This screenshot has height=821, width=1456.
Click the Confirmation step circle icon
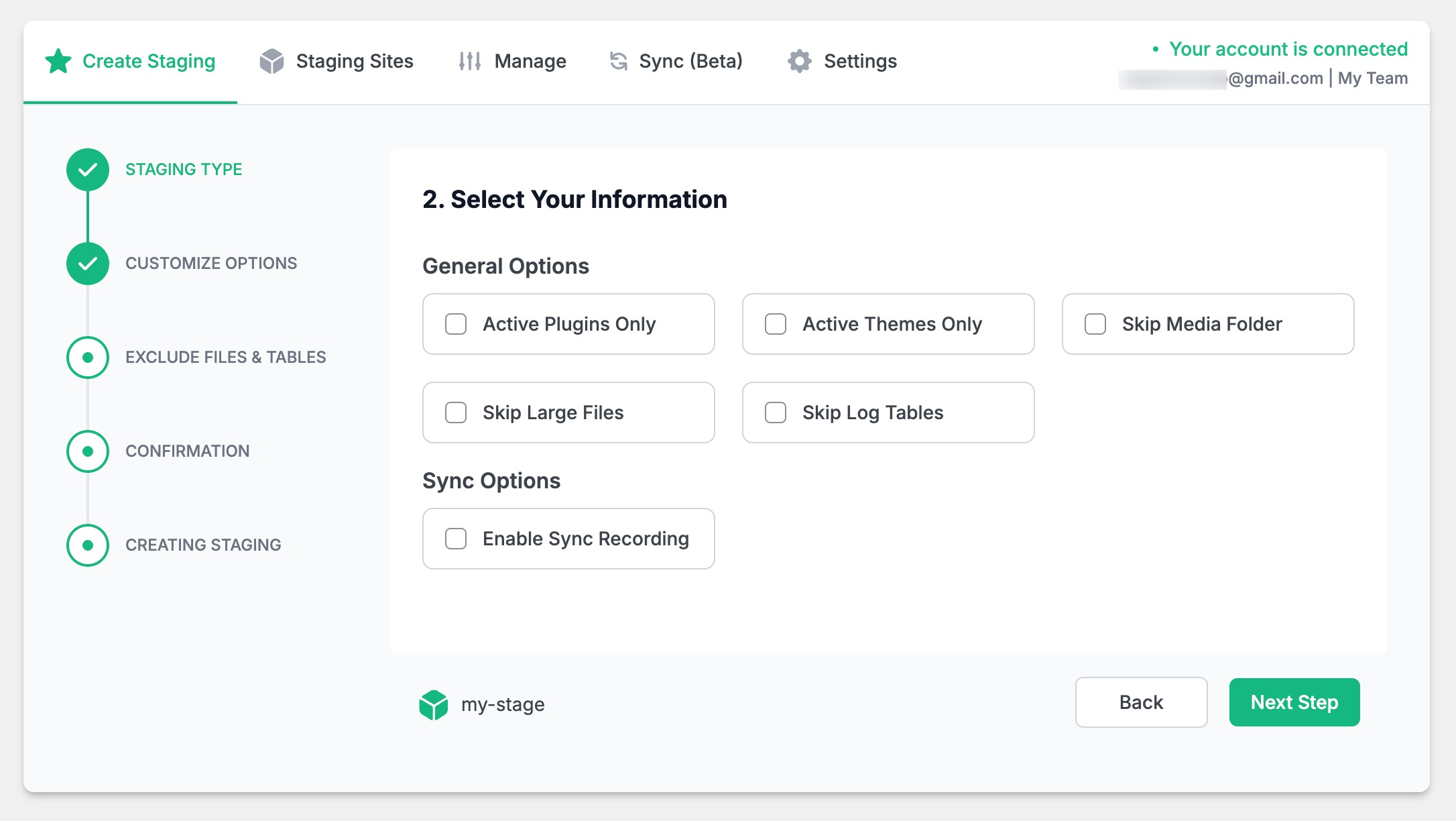(x=88, y=451)
